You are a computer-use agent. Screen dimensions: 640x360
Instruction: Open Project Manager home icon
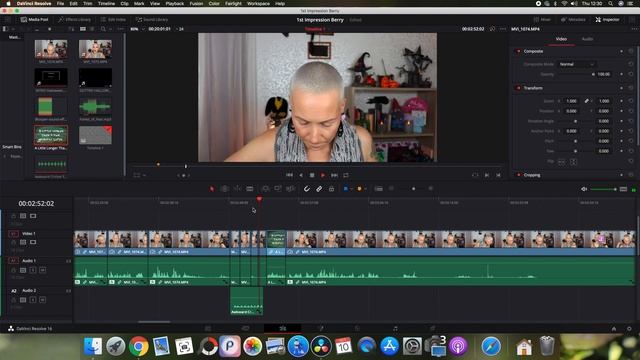(613, 329)
